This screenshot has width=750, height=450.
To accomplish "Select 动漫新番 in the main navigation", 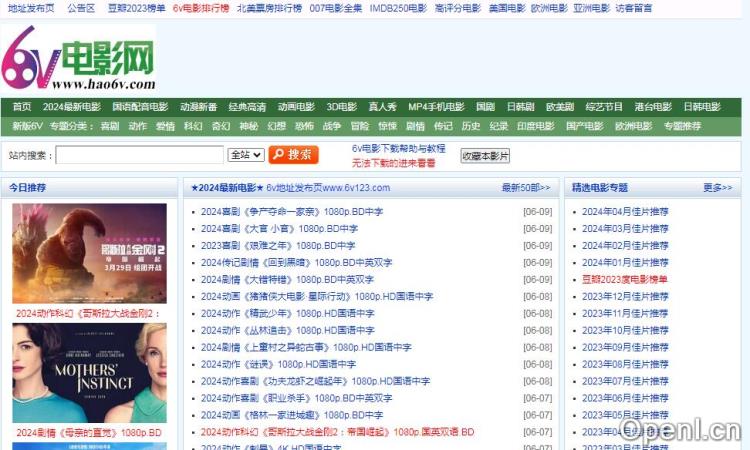I will [x=199, y=107].
